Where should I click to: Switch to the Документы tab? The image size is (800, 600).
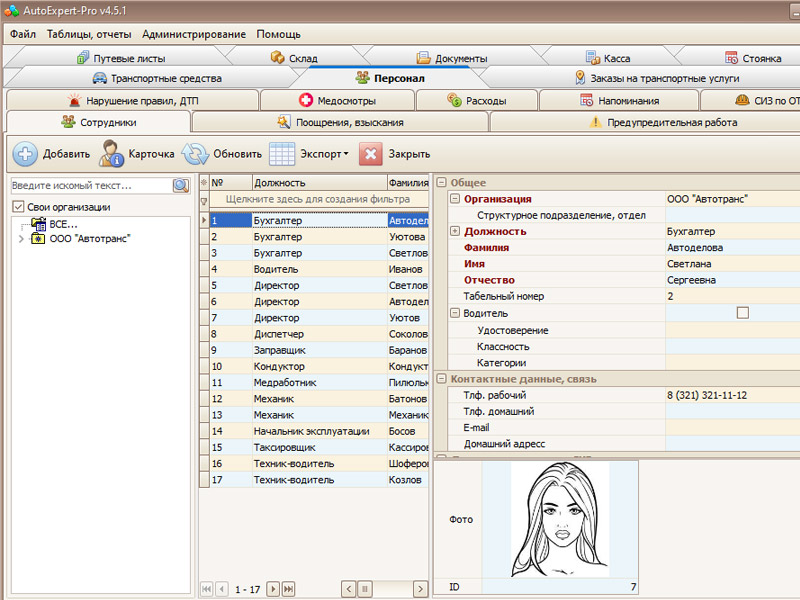click(452, 58)
